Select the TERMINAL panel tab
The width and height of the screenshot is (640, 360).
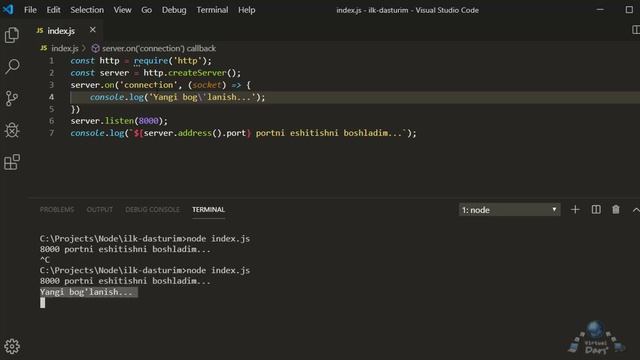(209, 209)
